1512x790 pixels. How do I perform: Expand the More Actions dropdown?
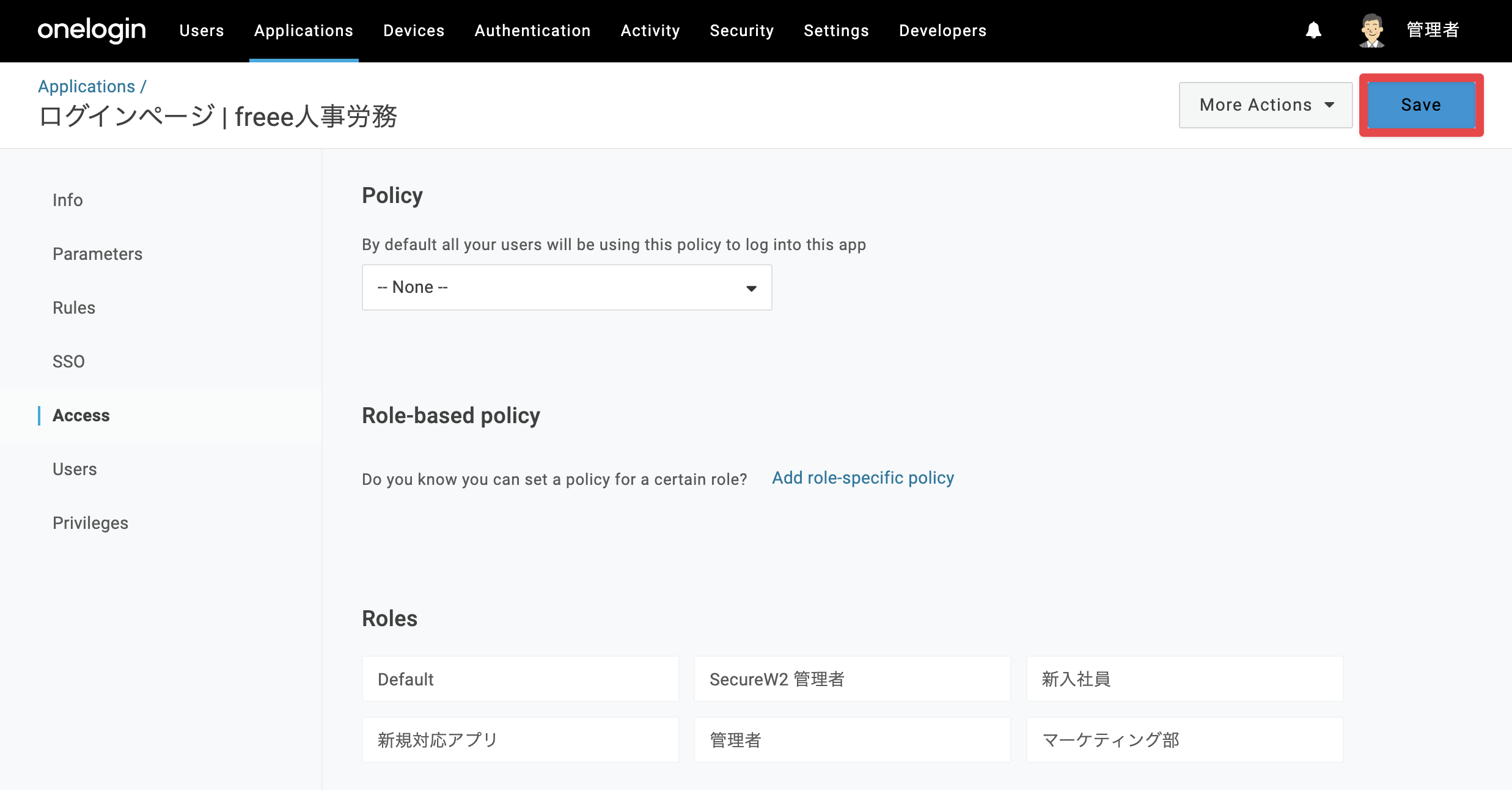point(1265,105)
